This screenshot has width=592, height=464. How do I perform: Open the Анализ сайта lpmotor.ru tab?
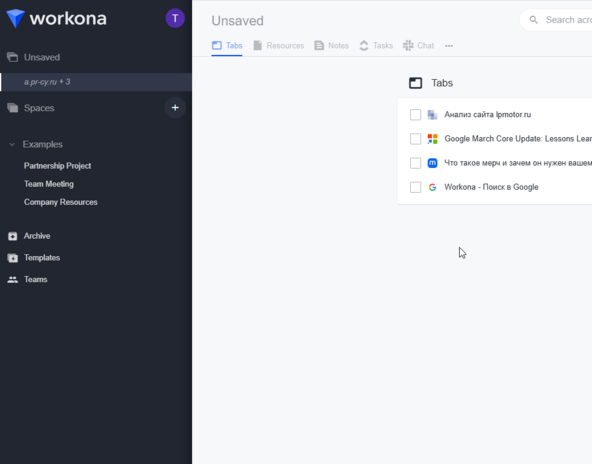click(487, 115)
